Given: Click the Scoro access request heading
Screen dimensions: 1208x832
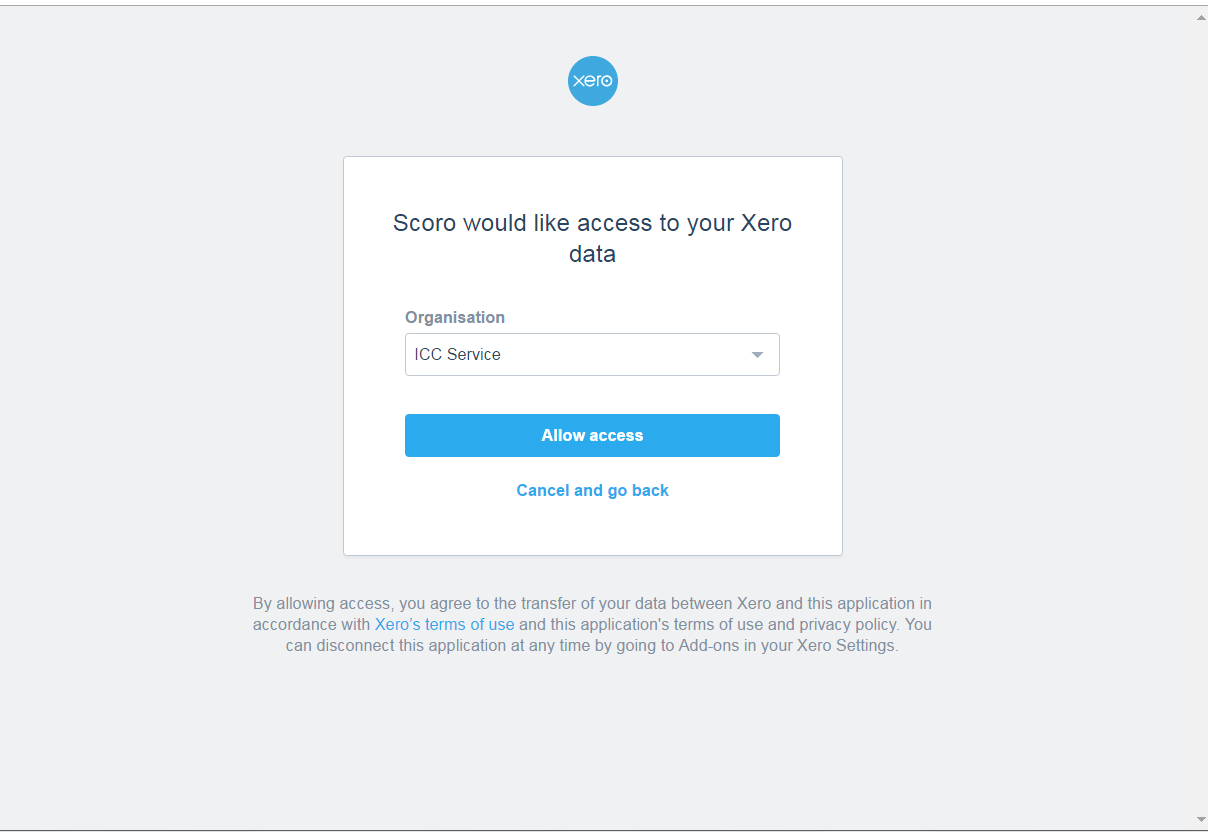Looking at the screenshot, I should (x=592, y=238).
